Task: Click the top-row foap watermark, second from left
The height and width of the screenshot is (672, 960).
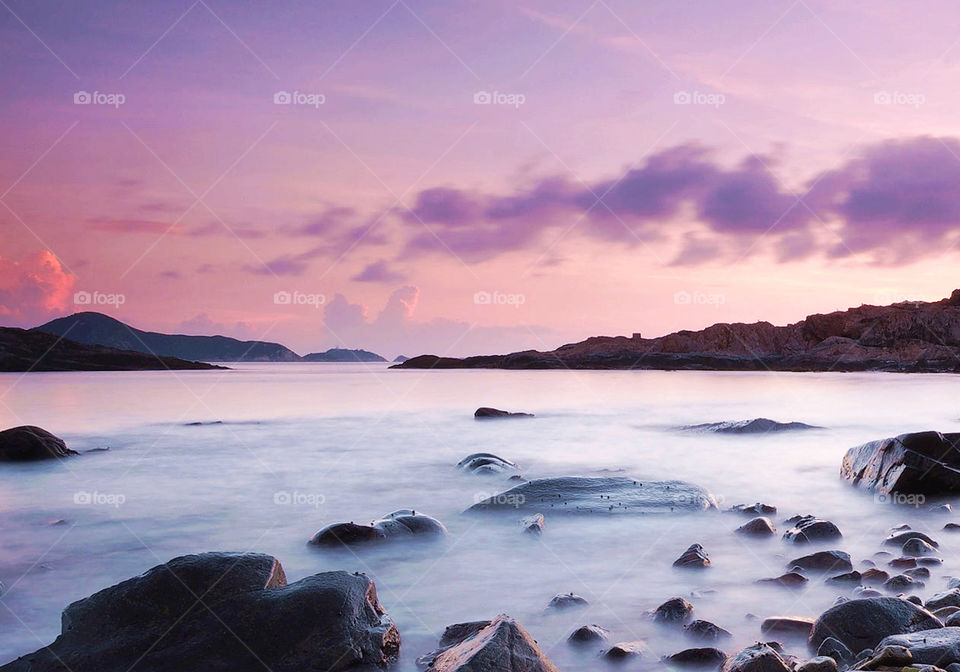Action: point(299,99)
